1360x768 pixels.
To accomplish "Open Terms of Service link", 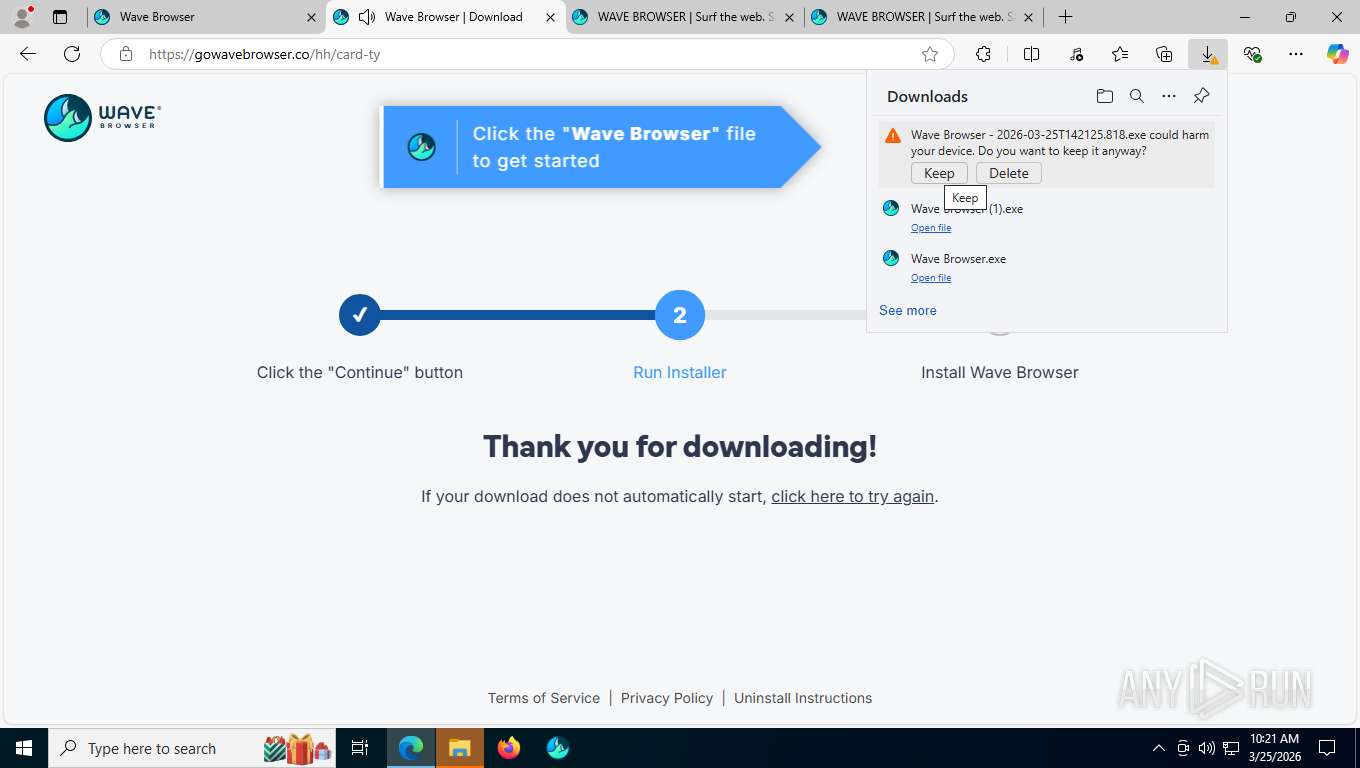I will (x=544, y=698).
